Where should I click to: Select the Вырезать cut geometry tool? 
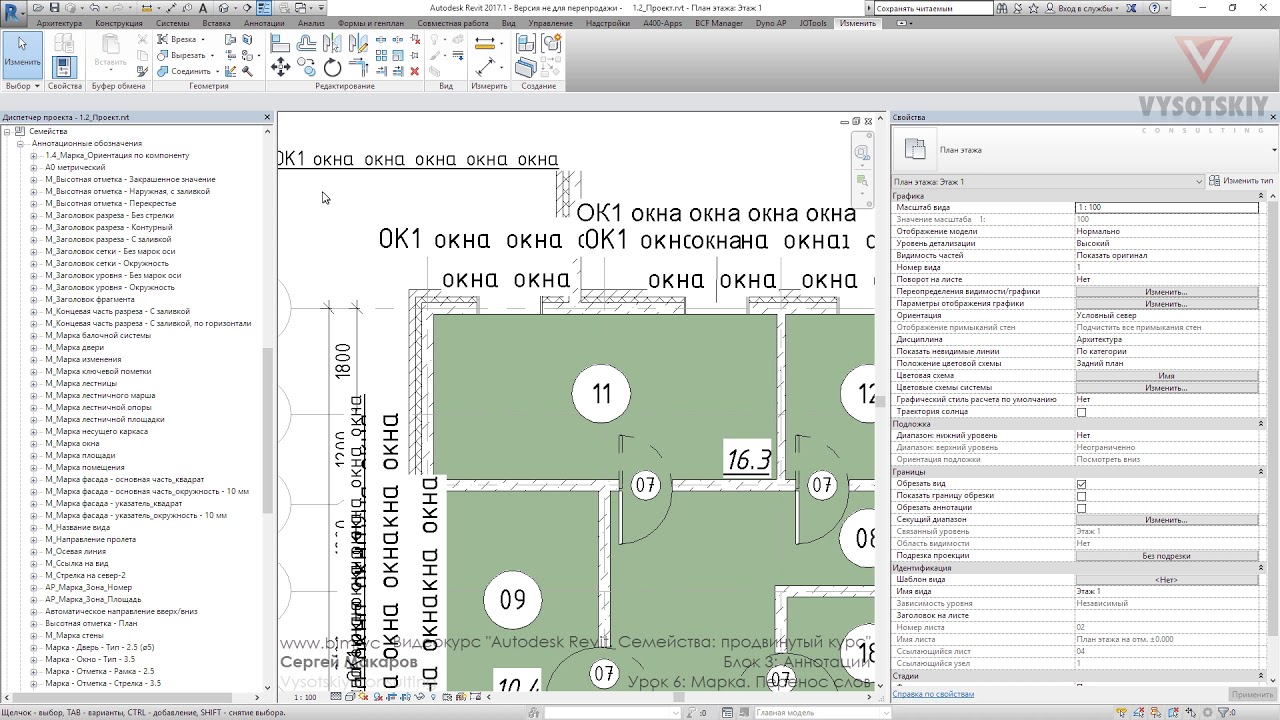coord(187,55)
